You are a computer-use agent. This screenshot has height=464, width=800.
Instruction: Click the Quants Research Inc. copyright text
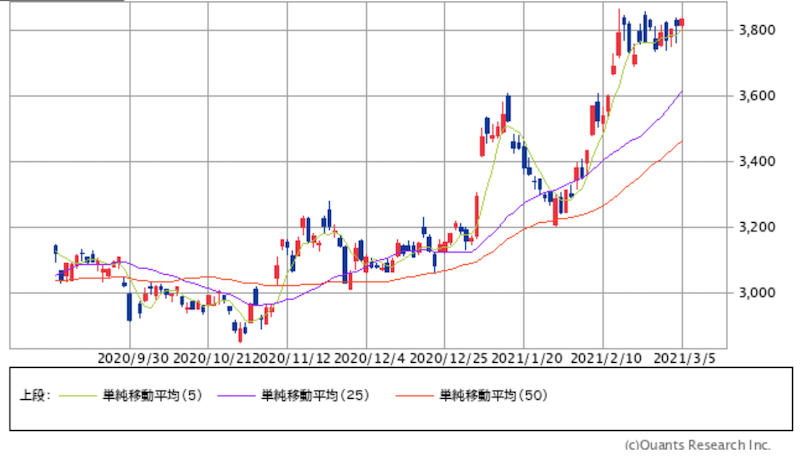[697, 445]
